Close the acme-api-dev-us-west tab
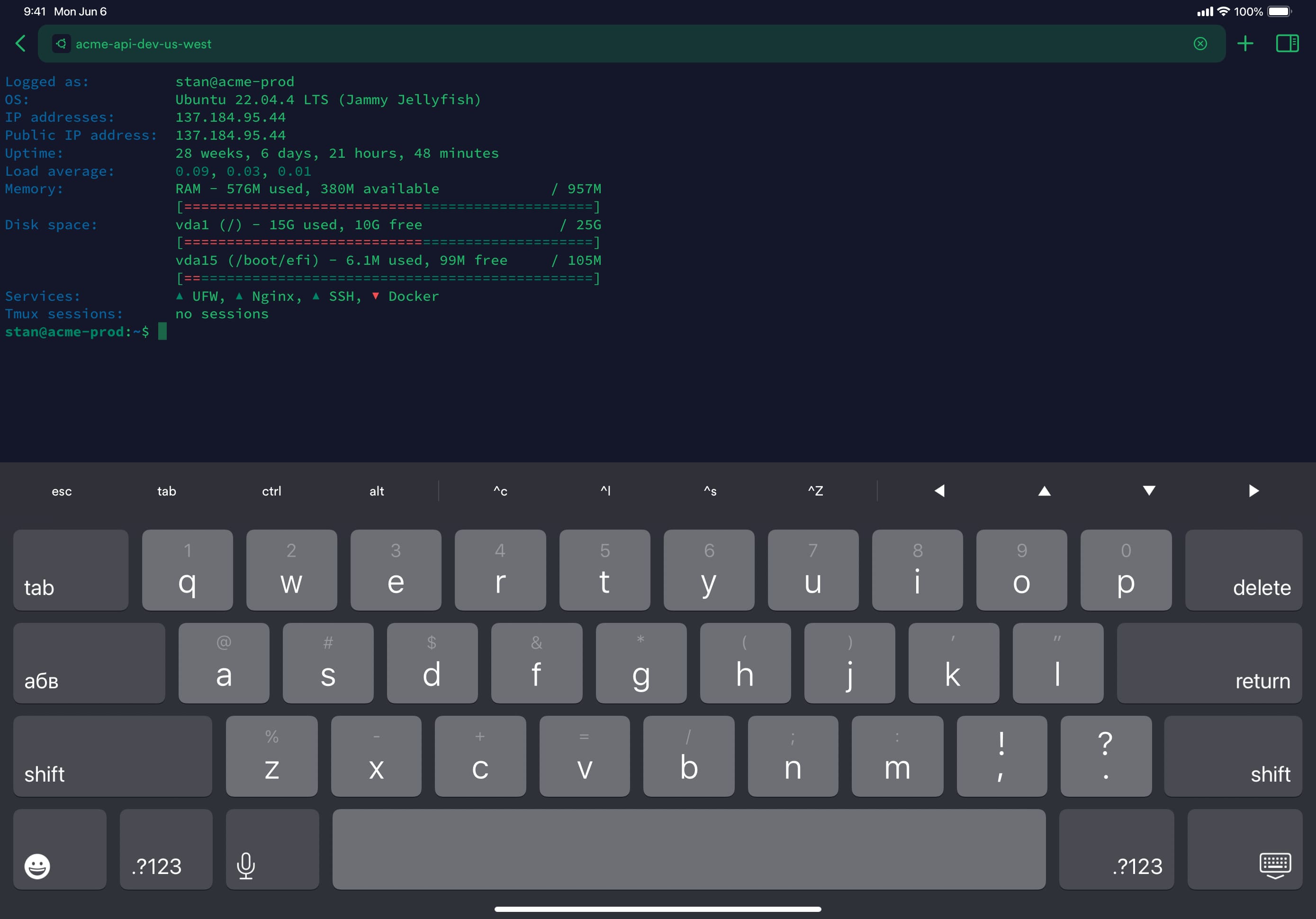 coord(1200,44)
